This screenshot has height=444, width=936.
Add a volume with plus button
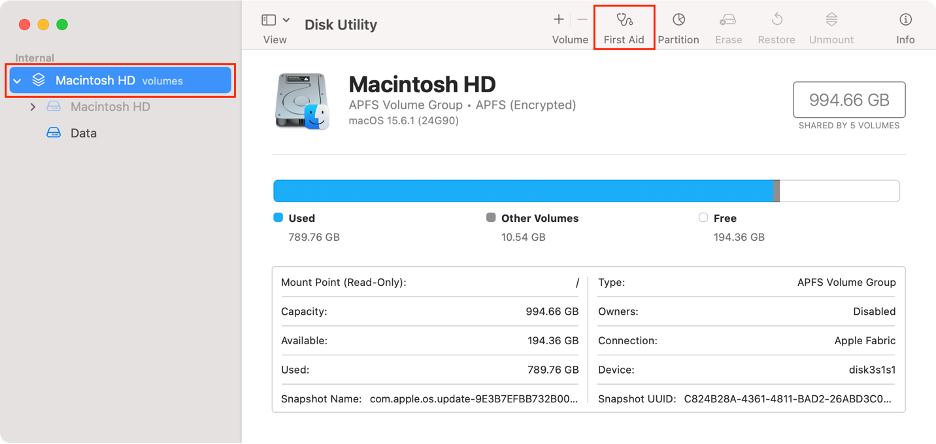[559, 20]
